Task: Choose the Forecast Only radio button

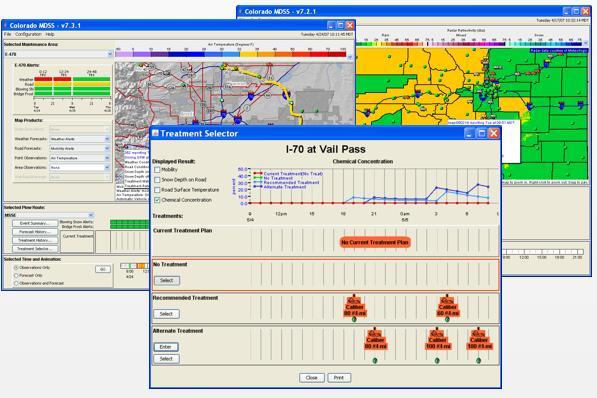Action: [x=16, y=275]
